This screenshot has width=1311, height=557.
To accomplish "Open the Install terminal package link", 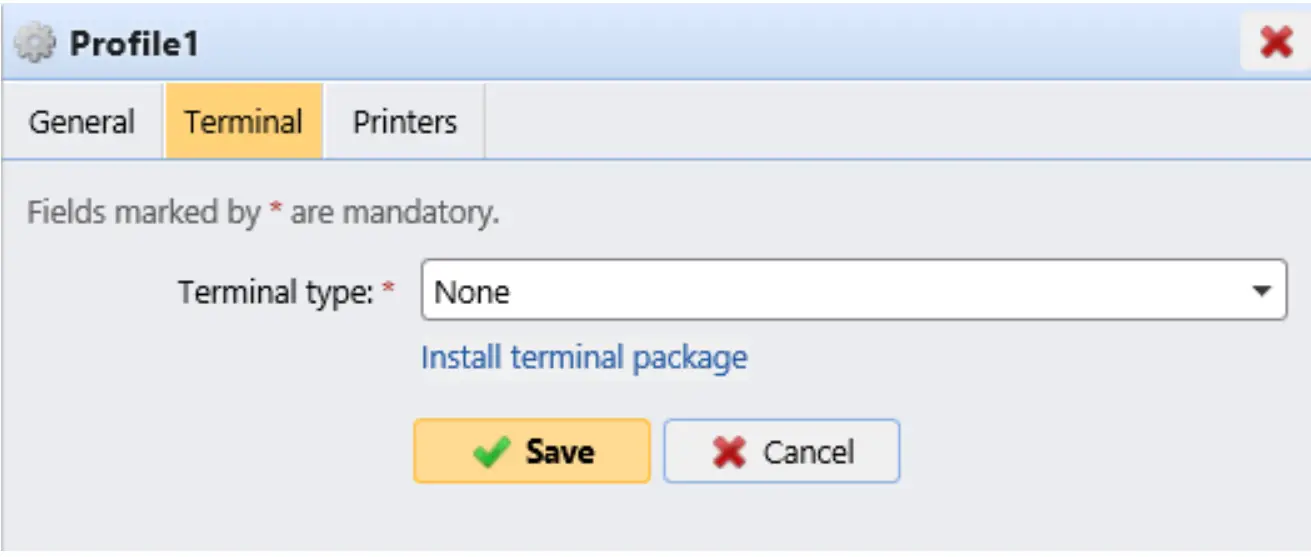I will click(584, 357).
